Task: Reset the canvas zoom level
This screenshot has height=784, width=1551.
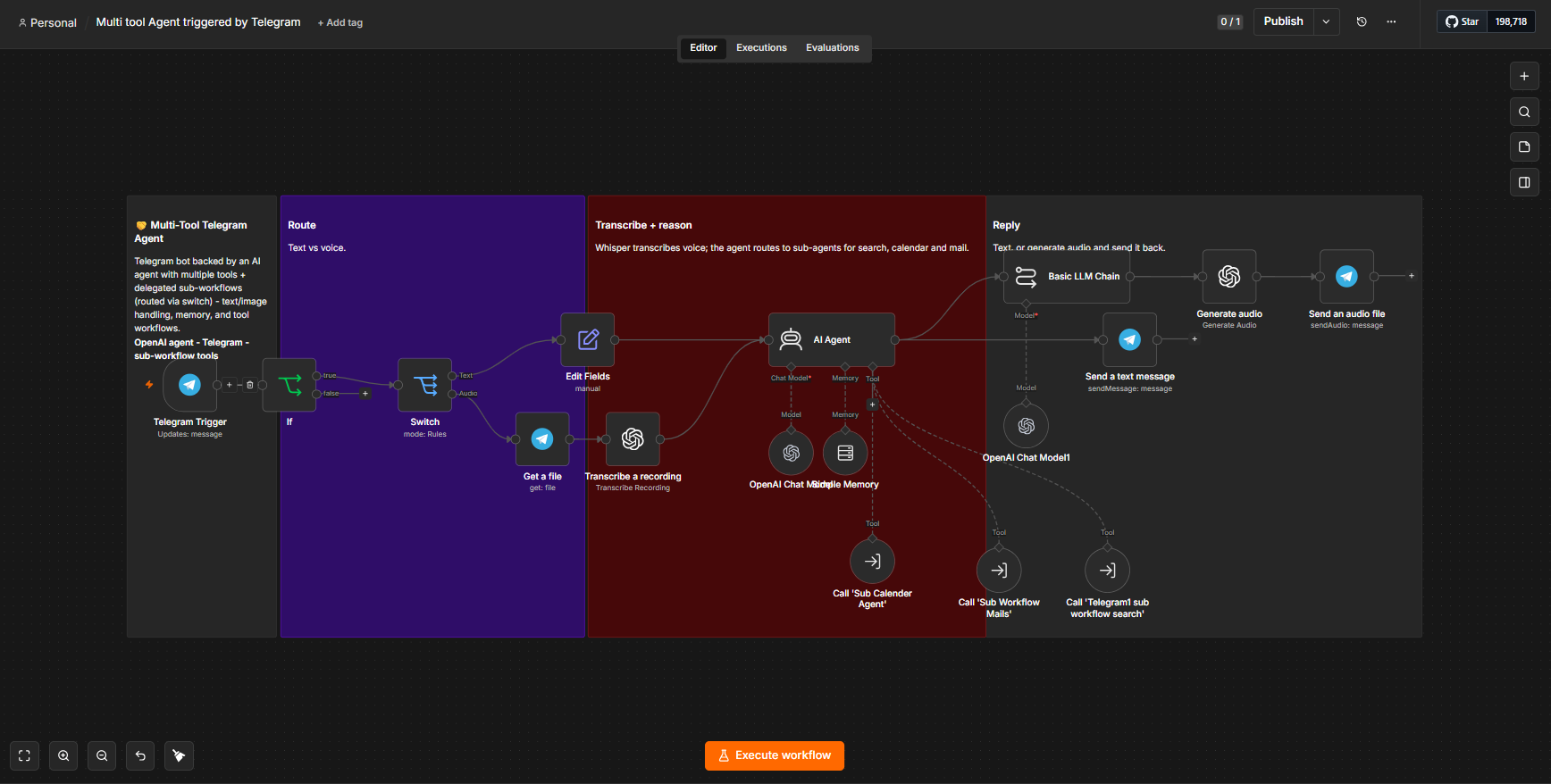Action: tap(140, 755)
